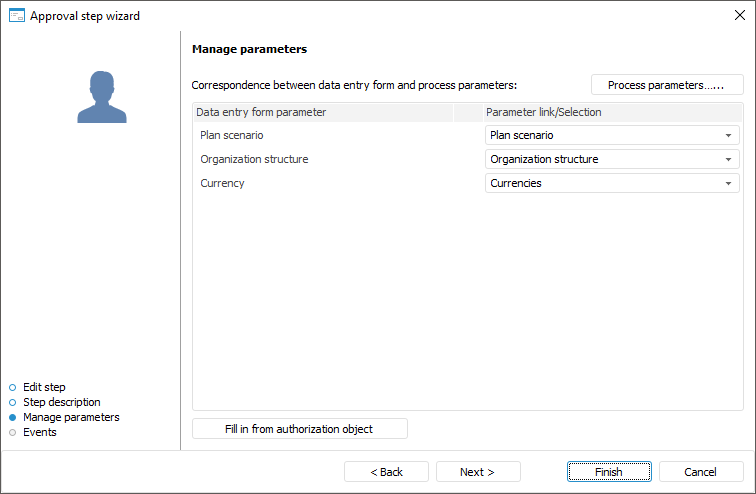Click Finish to complete the wizard
The image size is (756, 494).
point(608,472)
